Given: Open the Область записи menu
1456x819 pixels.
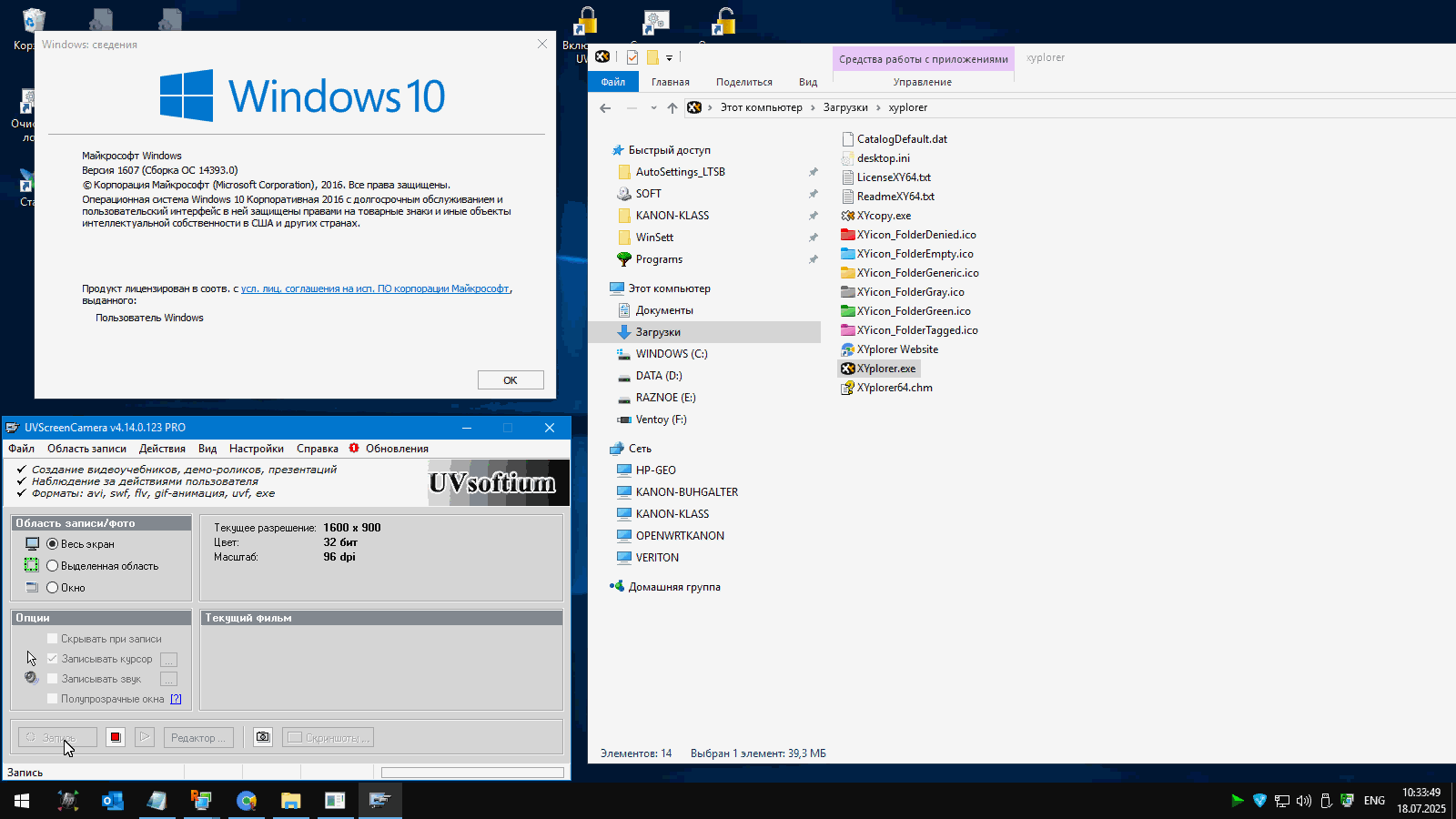Looking at the screenshot, I should point(86,449).
